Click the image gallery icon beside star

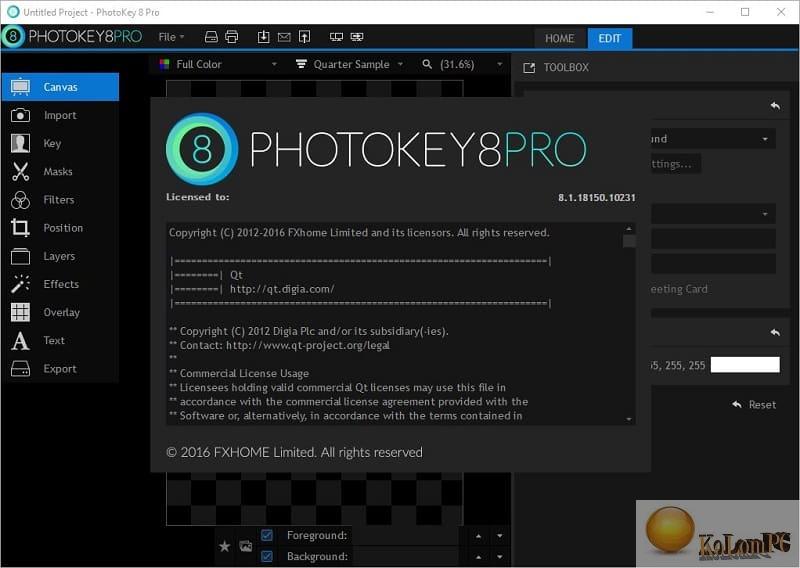(245, 546)
